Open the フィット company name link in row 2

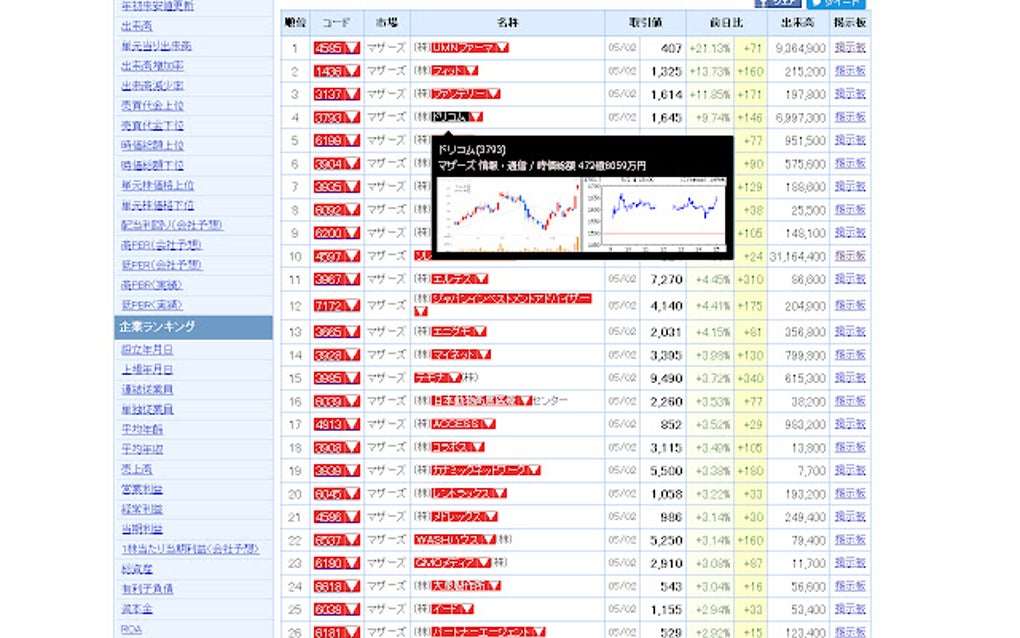point(449,71)
